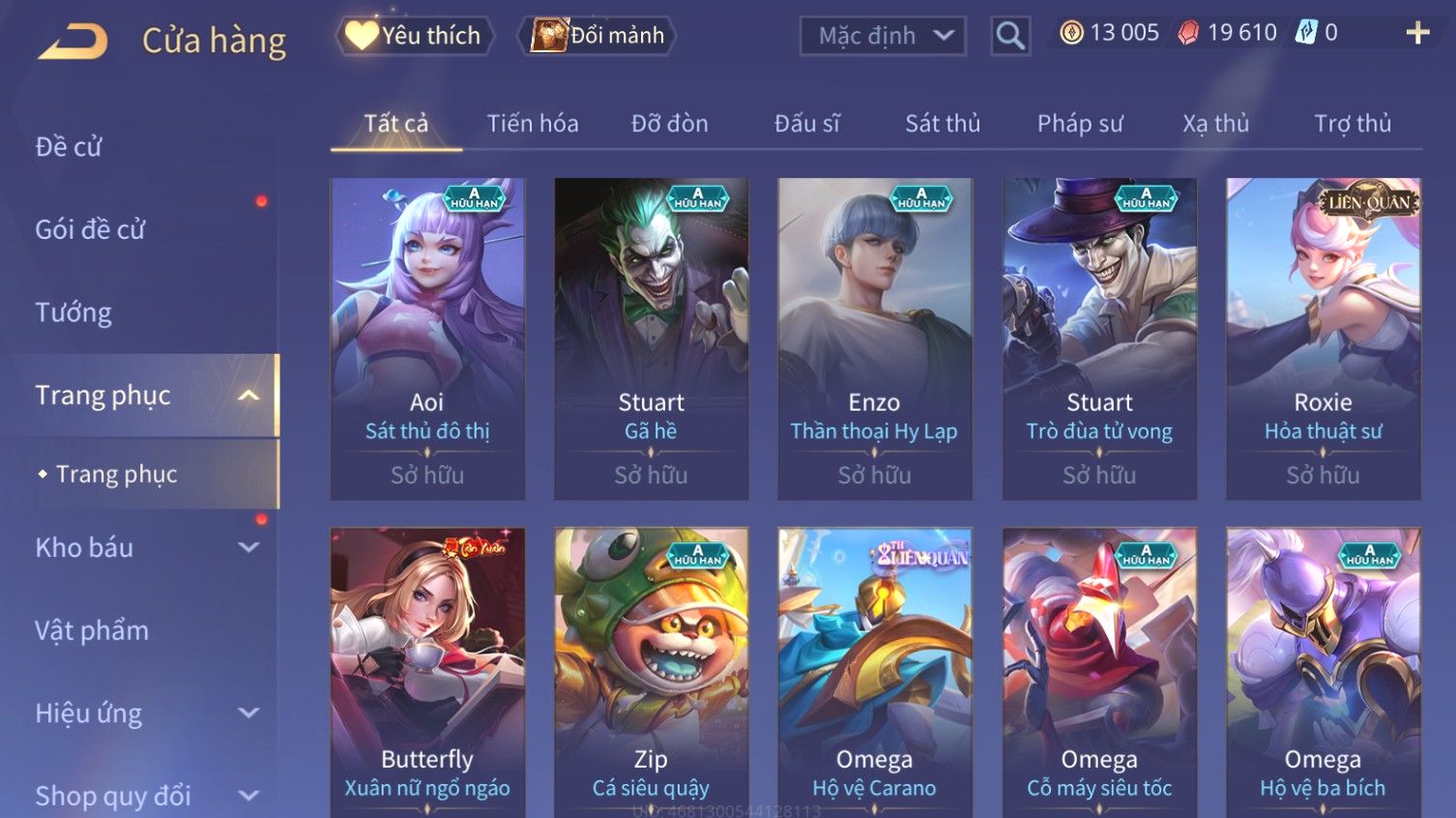Tap the blue voucher currency icon
This screenshot has width=1456, height=818.
[1306, 32]
